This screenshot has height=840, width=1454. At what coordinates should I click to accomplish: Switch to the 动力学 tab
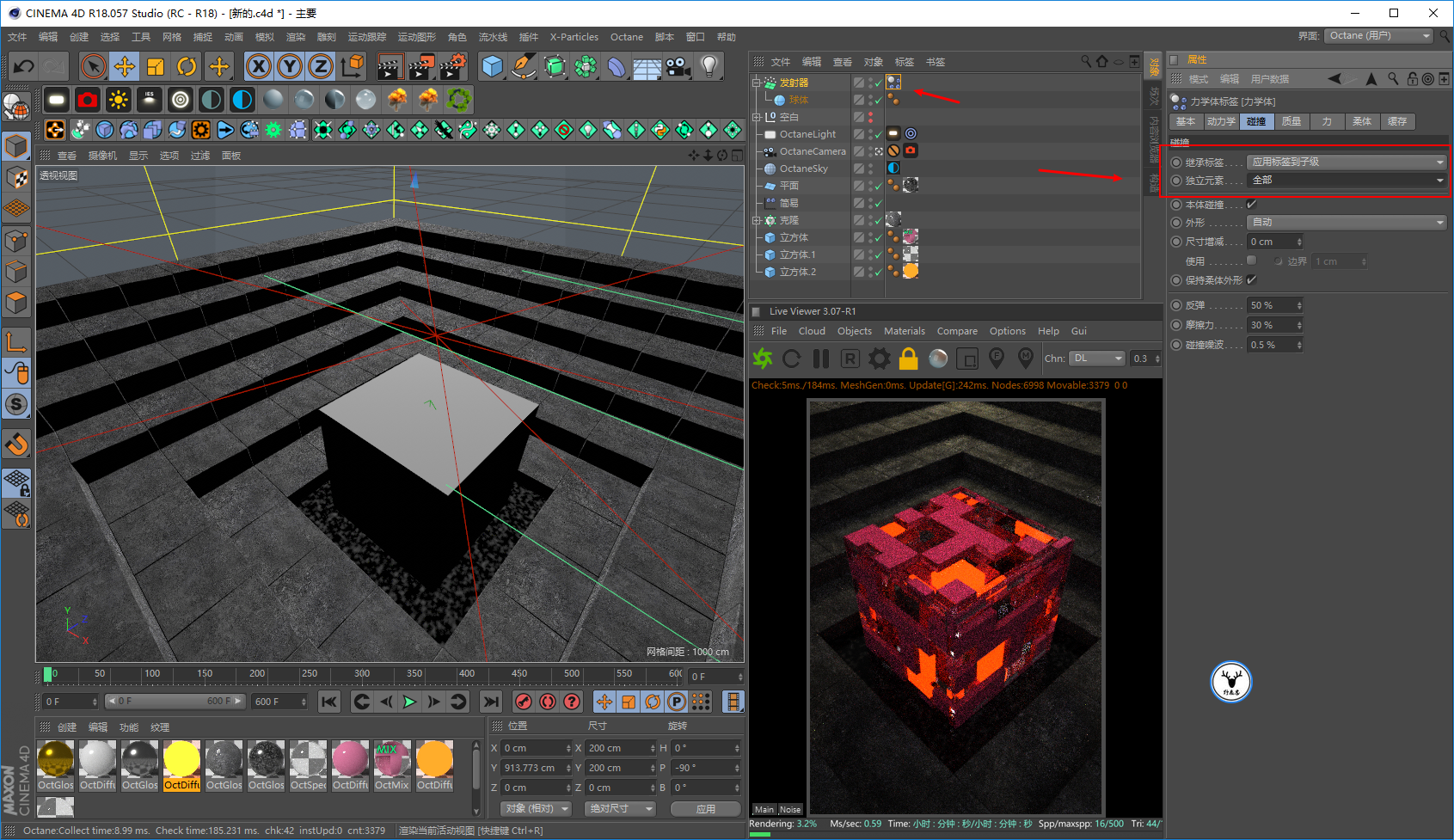(x=1221, y=121)
